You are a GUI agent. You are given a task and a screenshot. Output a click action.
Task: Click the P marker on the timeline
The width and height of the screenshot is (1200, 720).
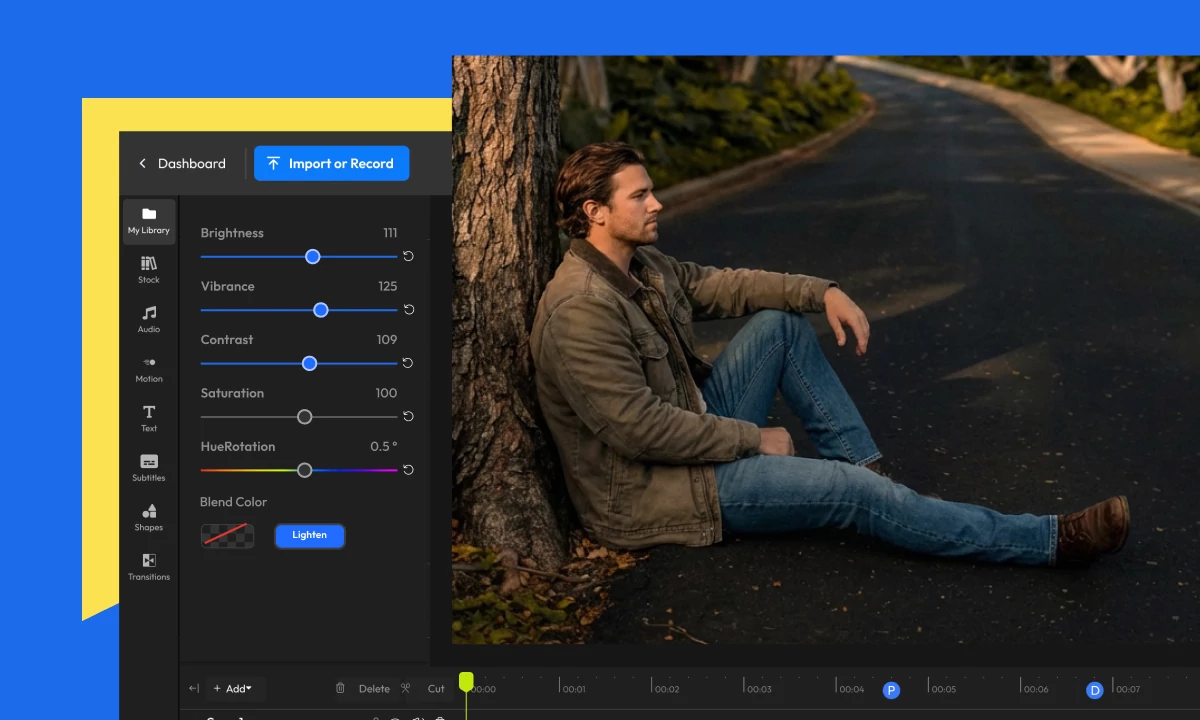(890, 689)
